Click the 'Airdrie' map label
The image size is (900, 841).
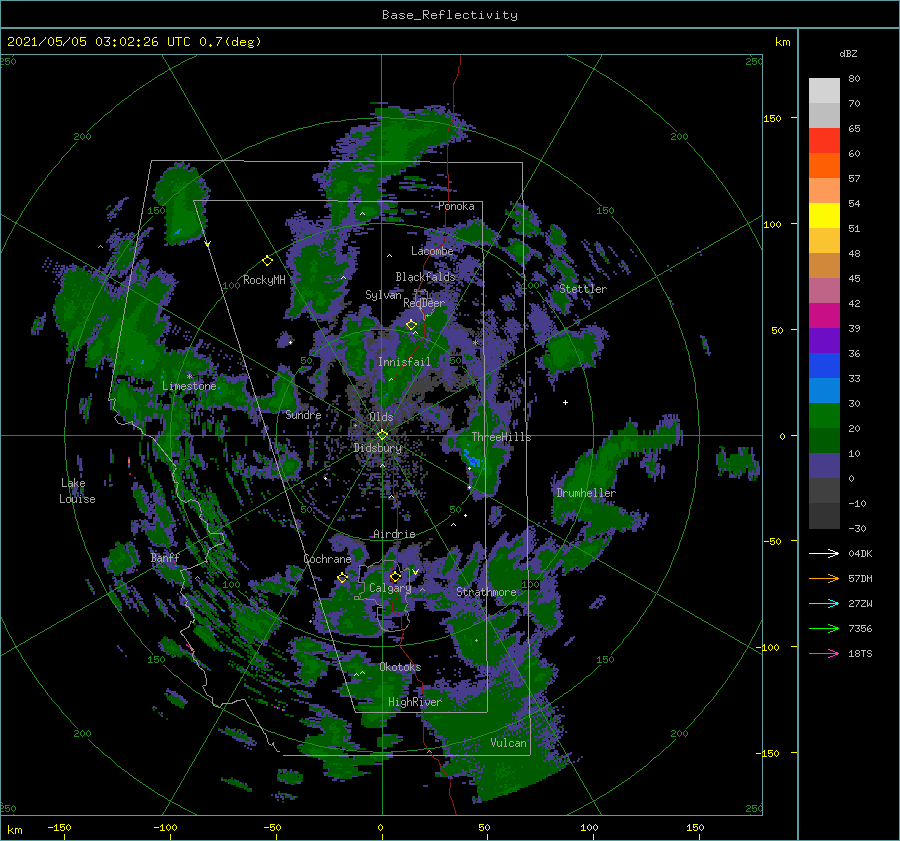(394, 534)
